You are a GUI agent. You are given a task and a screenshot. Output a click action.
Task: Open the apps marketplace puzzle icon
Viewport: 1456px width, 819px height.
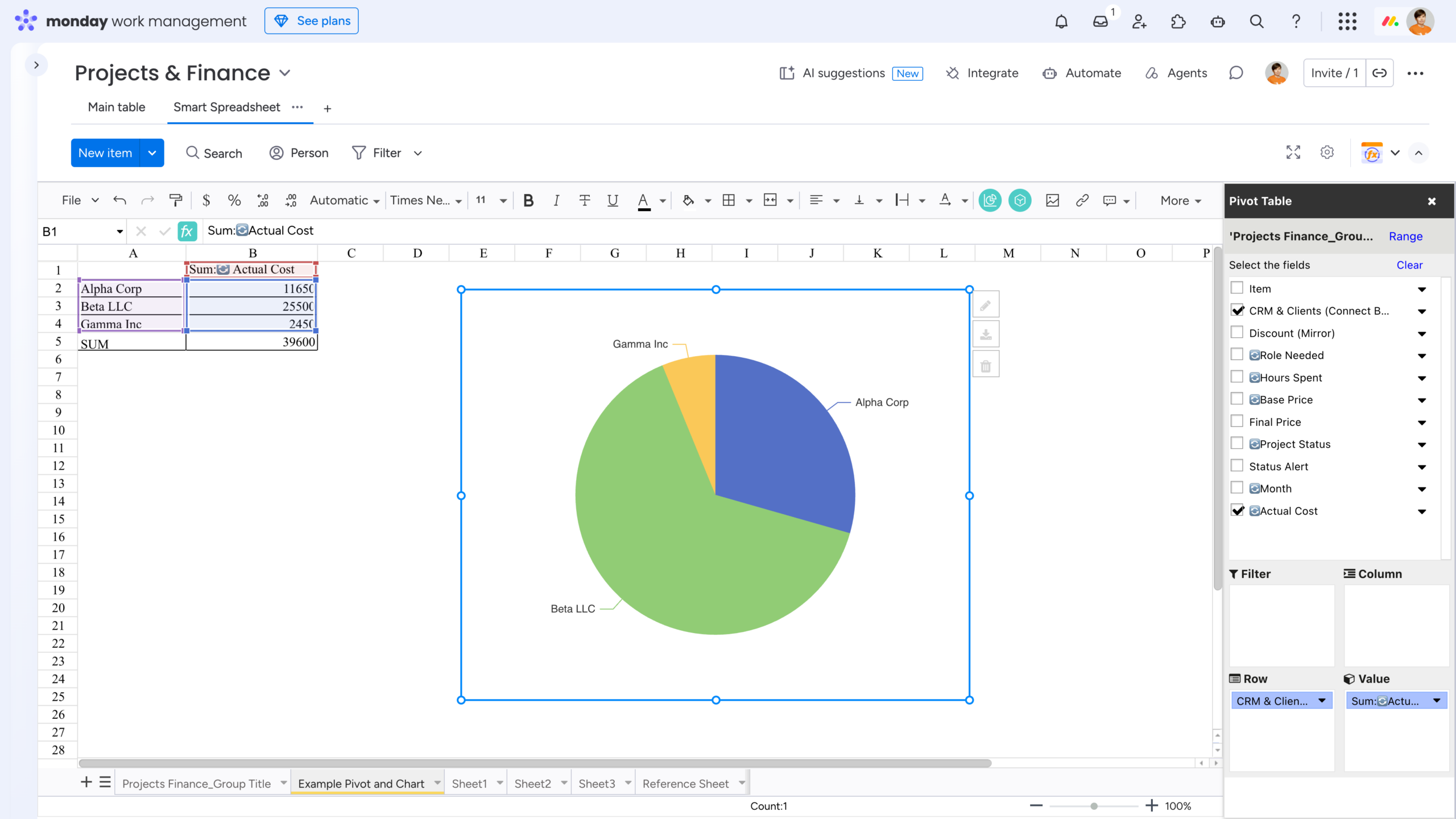point(1178,22)
